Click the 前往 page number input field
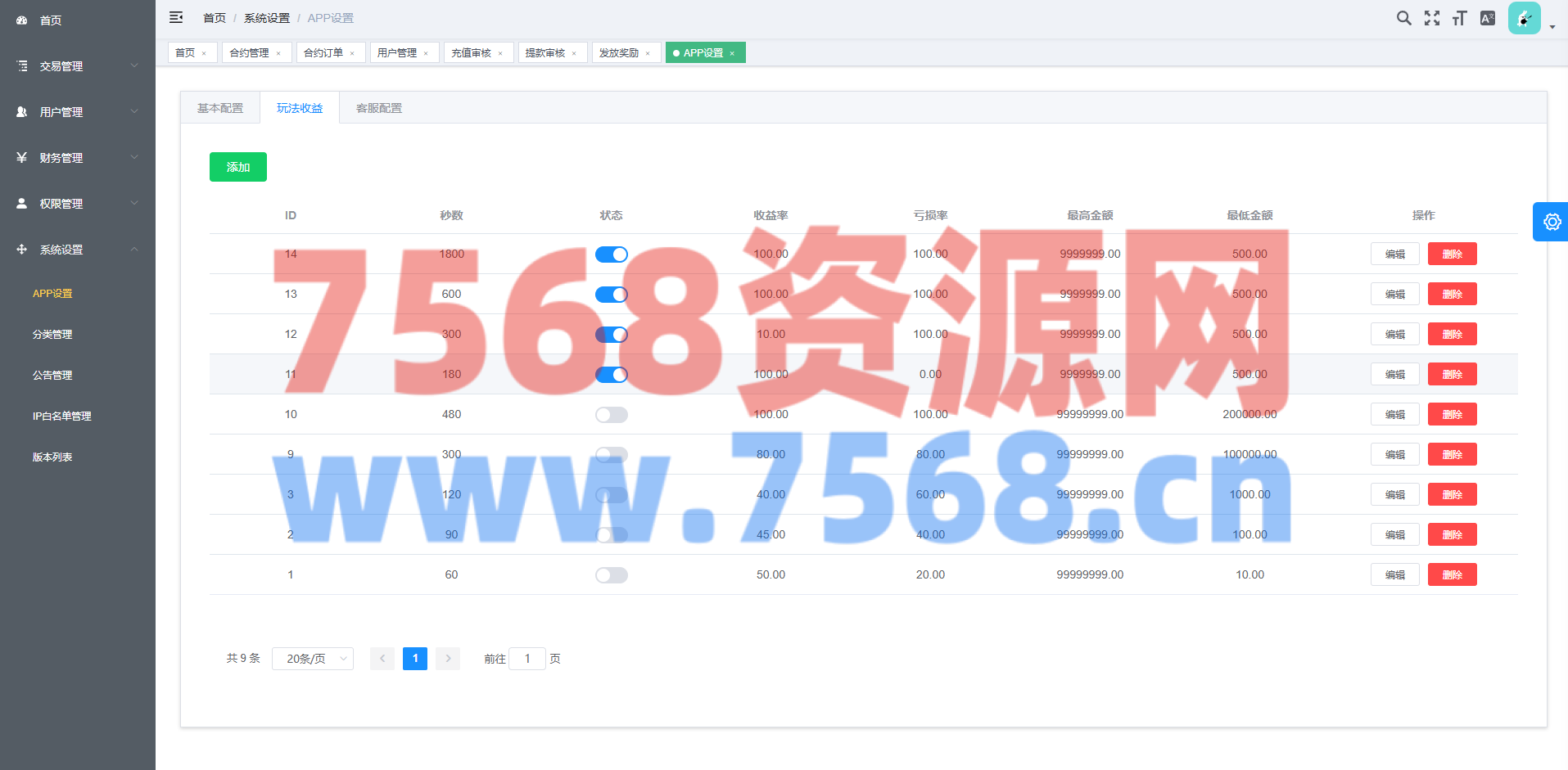The height and width of the screenshot is (770, 1568). coord(527,659)
